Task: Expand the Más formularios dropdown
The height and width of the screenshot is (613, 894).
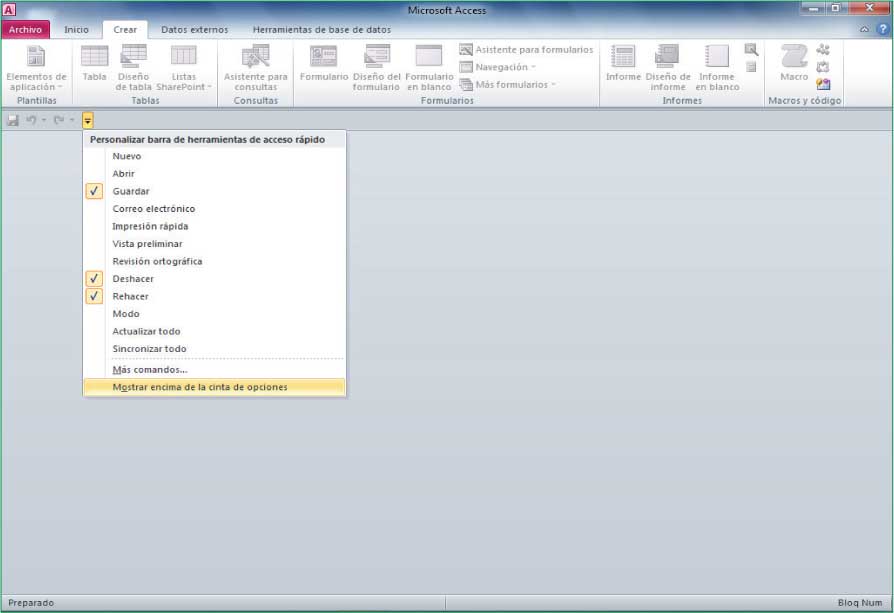Action: pyautogui.click(x=511, y=85)
